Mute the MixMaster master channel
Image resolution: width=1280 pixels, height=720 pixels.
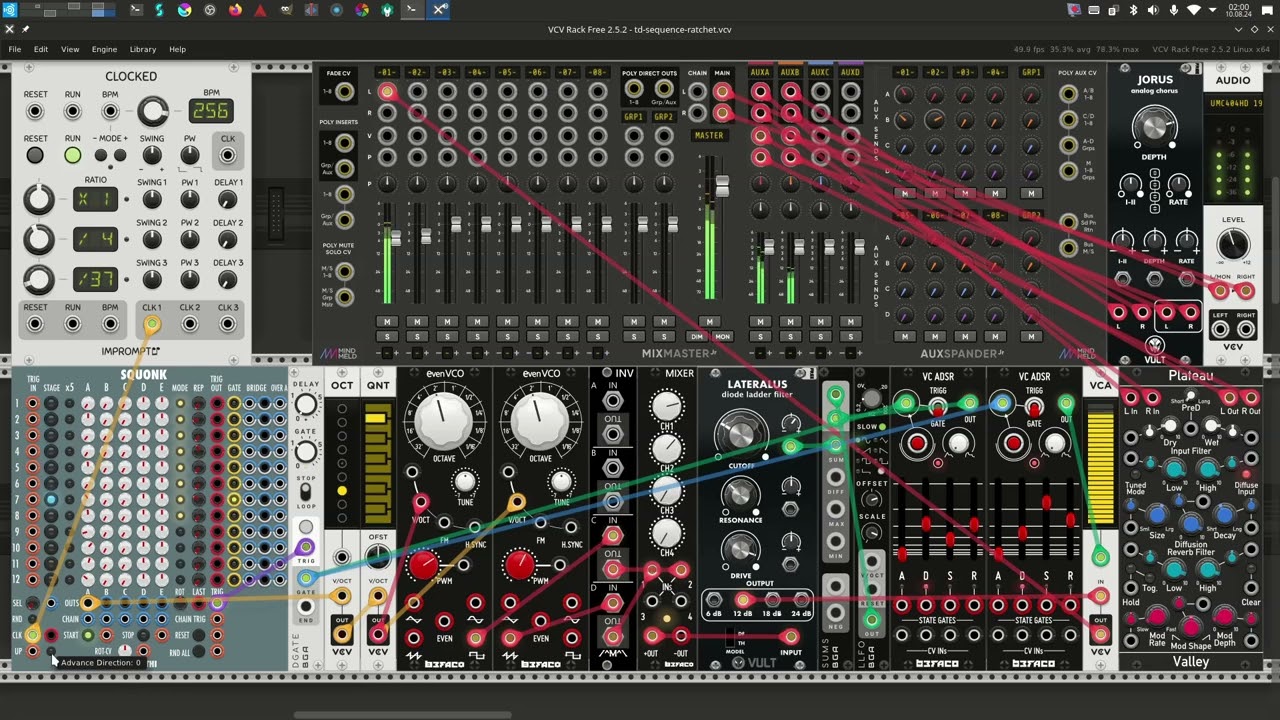pos(709,321)
